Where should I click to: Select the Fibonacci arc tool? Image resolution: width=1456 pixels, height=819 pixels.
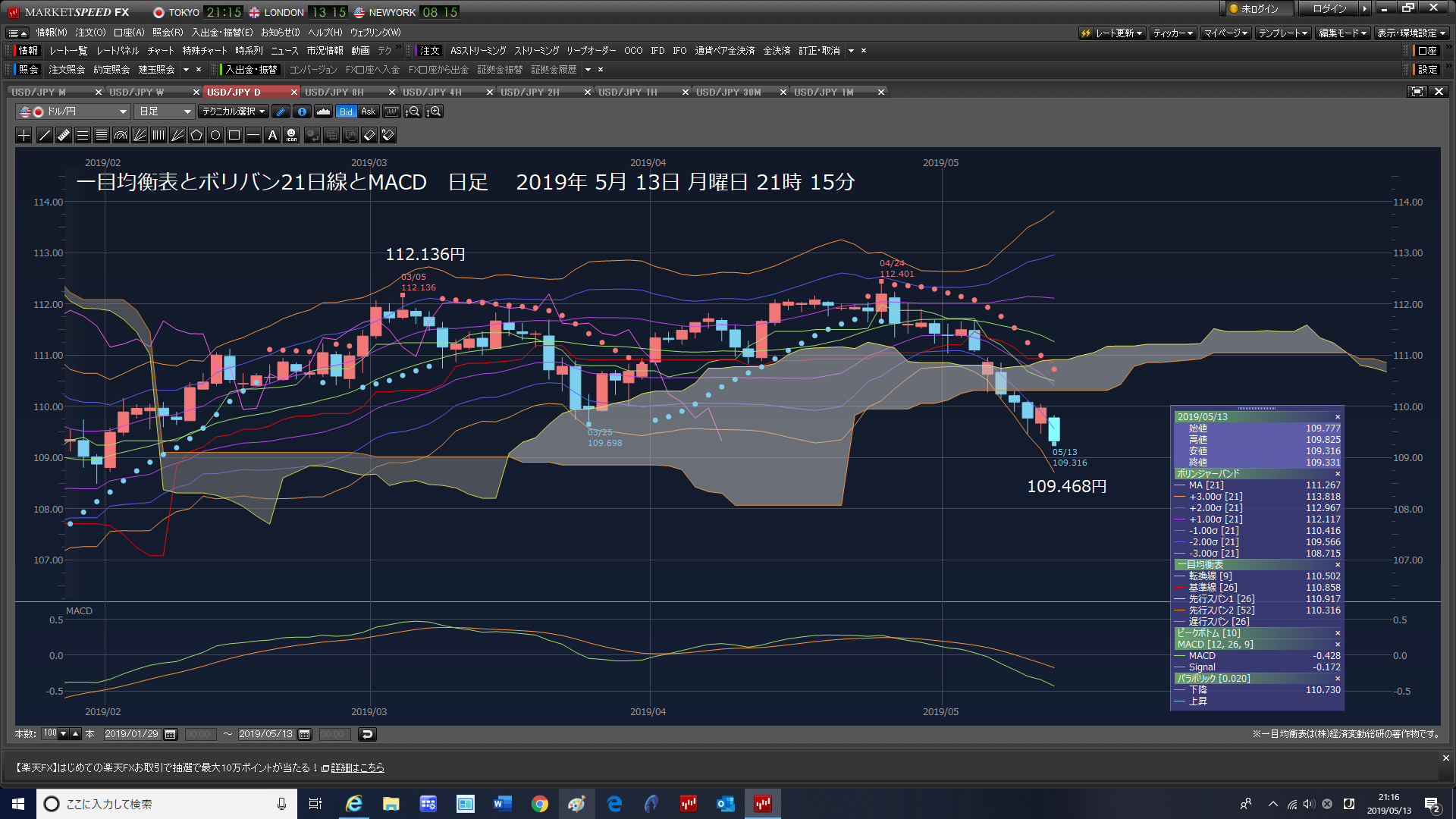[x=121, y=135]
